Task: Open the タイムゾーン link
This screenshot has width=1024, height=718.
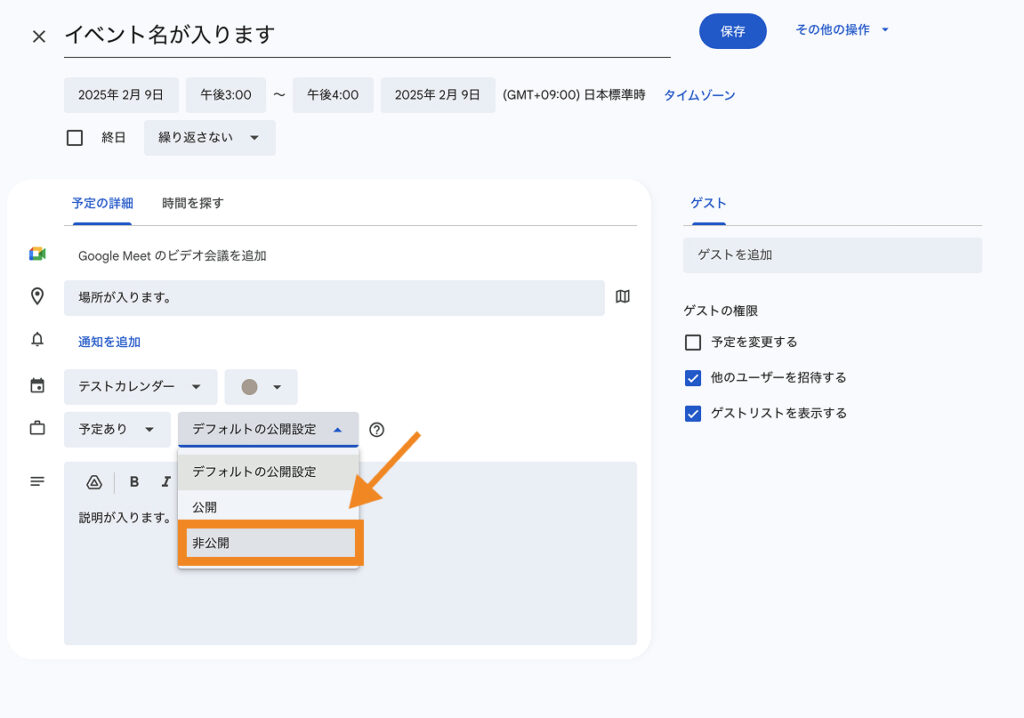Action: click(699, 95)
